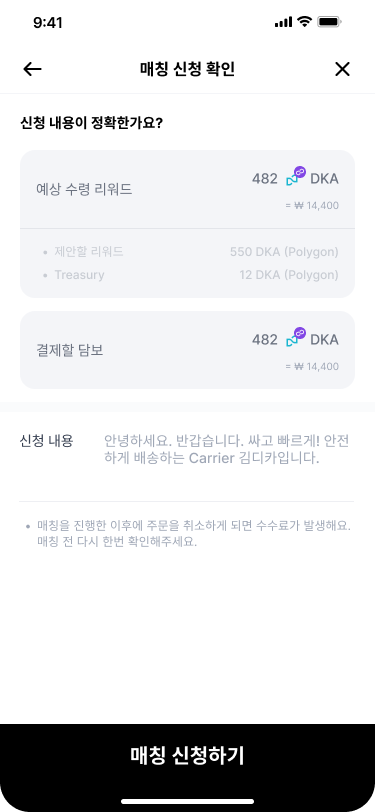Tap ₩ 14,400 under 결제할 담보

pos(312,367)
